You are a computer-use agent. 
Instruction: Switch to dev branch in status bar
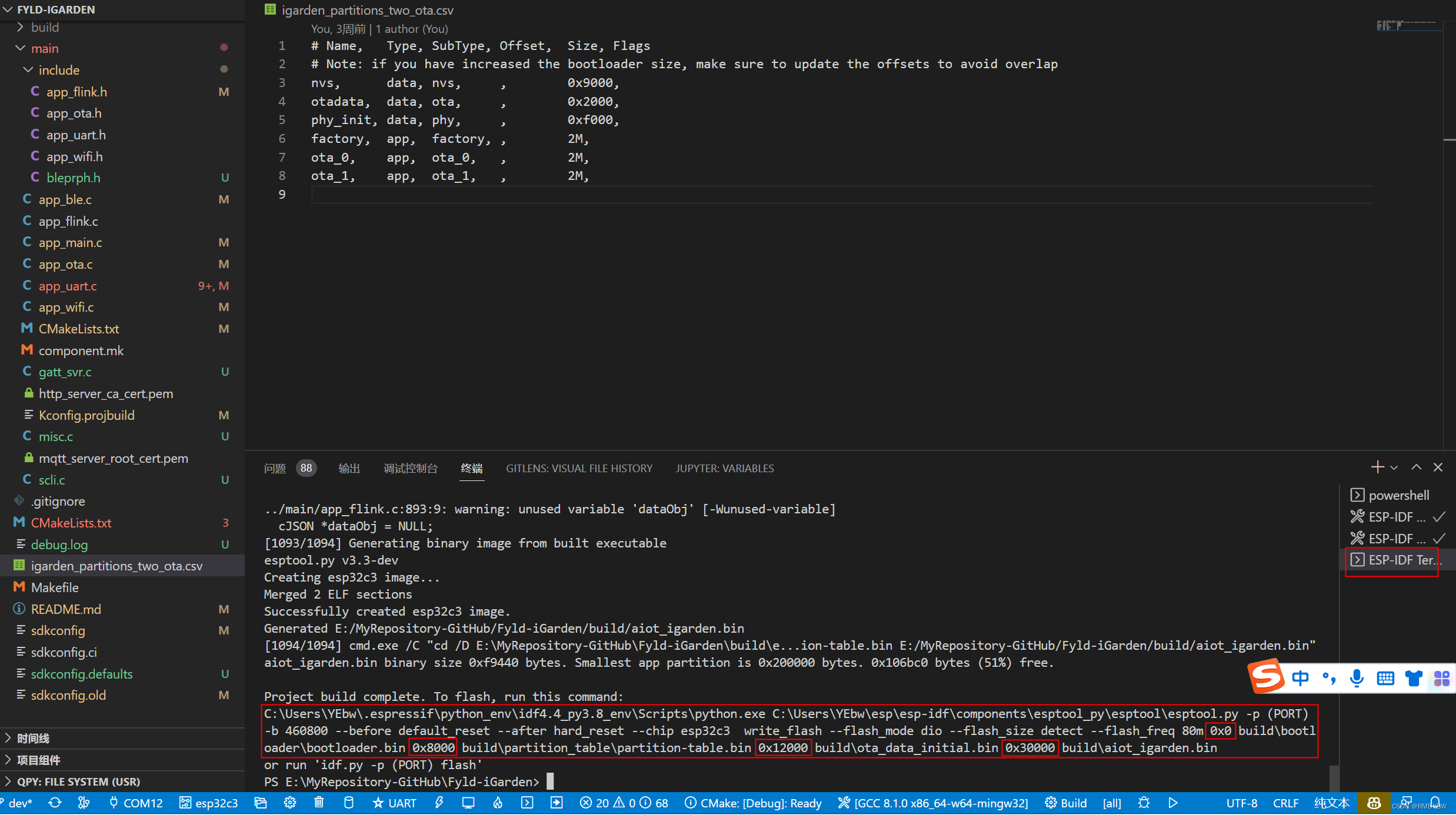[18, 803]
